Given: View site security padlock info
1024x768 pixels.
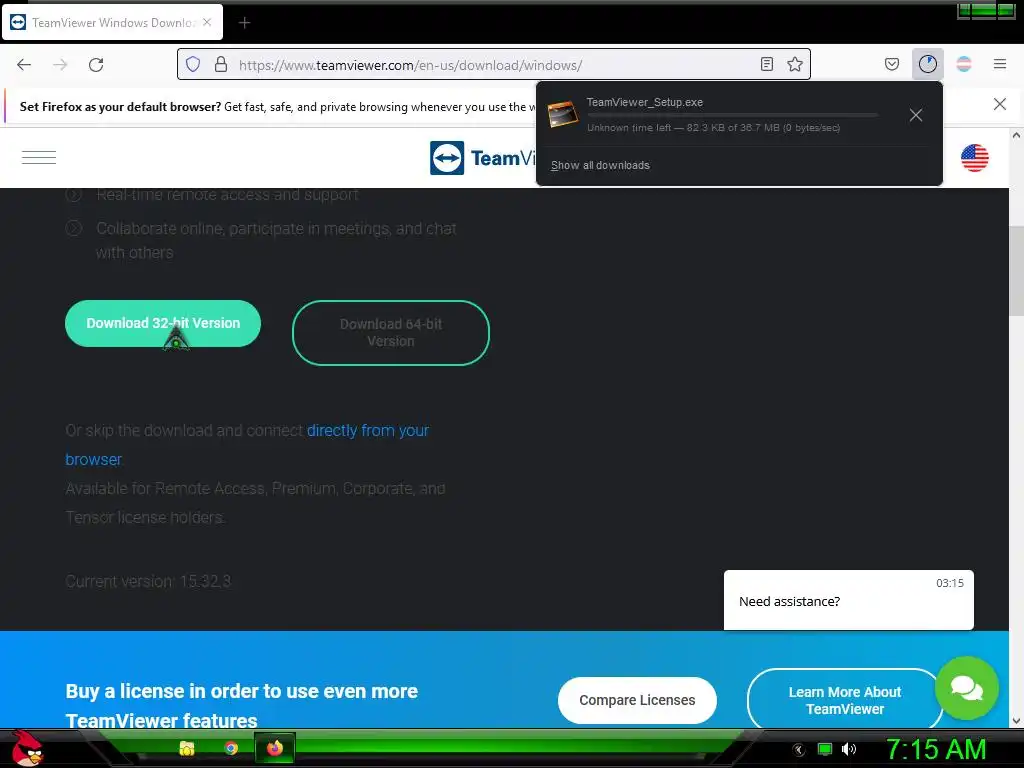Looking at the screenshot, I should (x=221, y=64).
